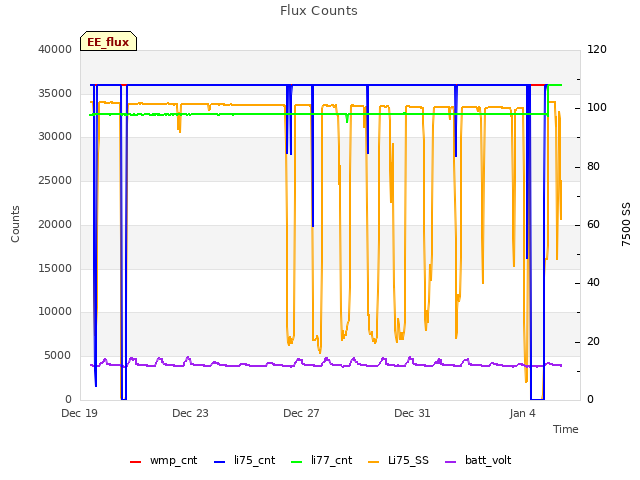
Task: Click the 10000 left axis value
Action: [x=55, y=311]
